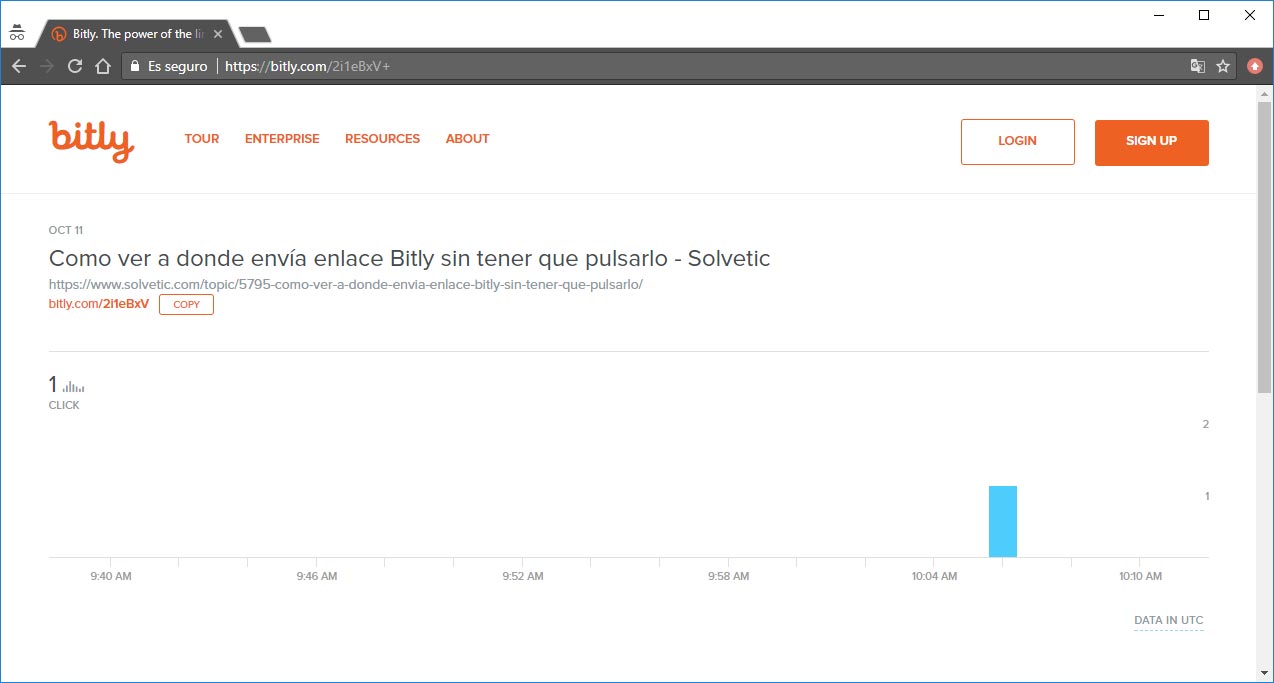
Task: Click the bitly logo
Action: coord(91,141)
